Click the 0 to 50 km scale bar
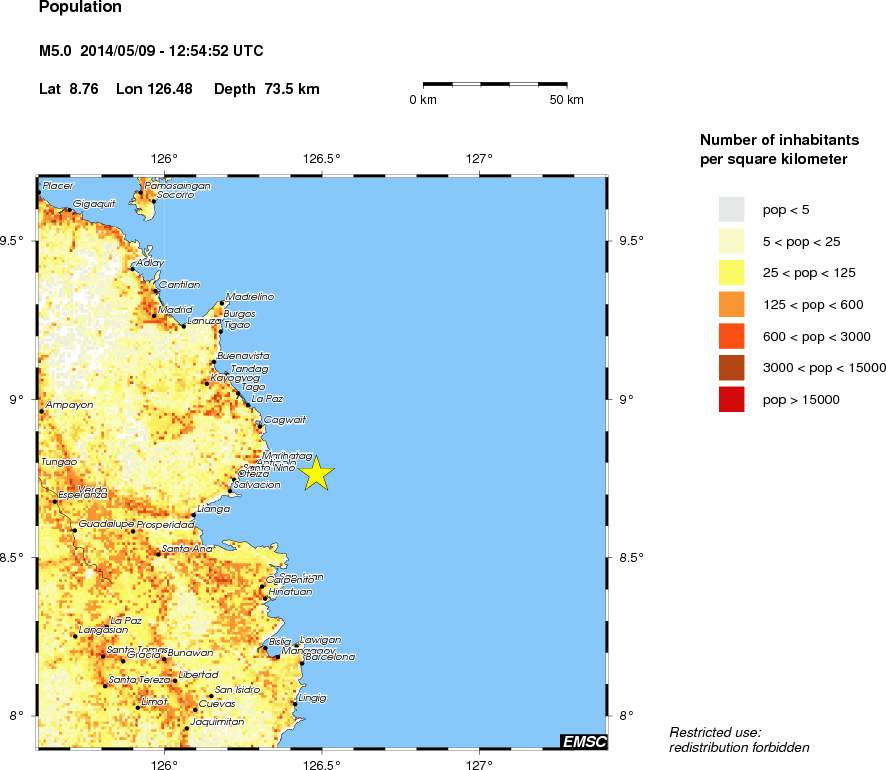This screenshot has height=770, width=886. (495, 85)
